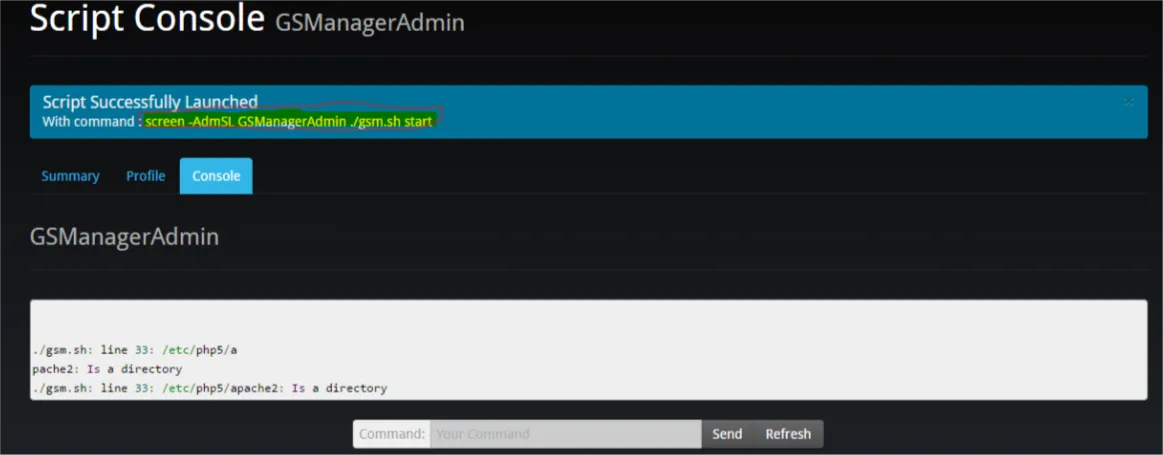Image resolution: width=1163 pixels, height=455 pixels.
Task: Click the 'Command:' label beside the input
Action: point(392,434)
